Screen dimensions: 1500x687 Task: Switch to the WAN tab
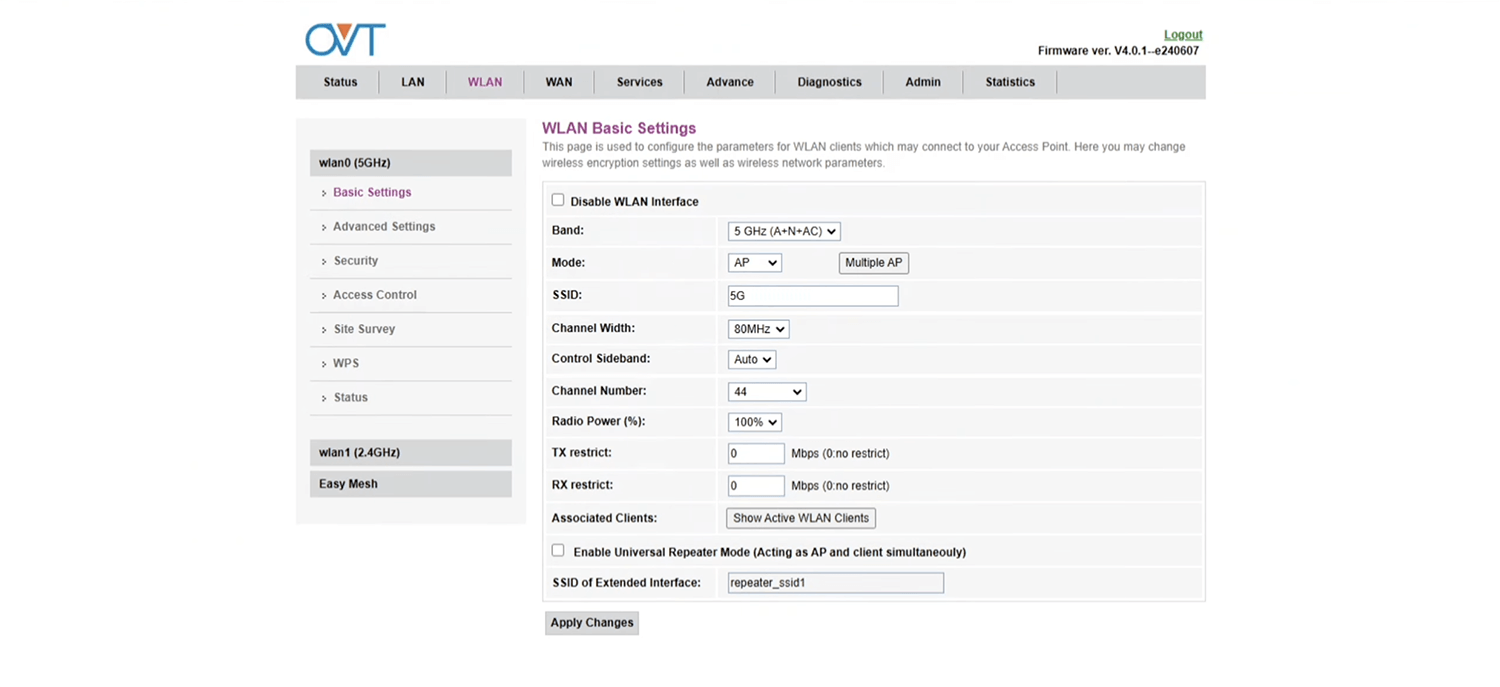(558, 82)
